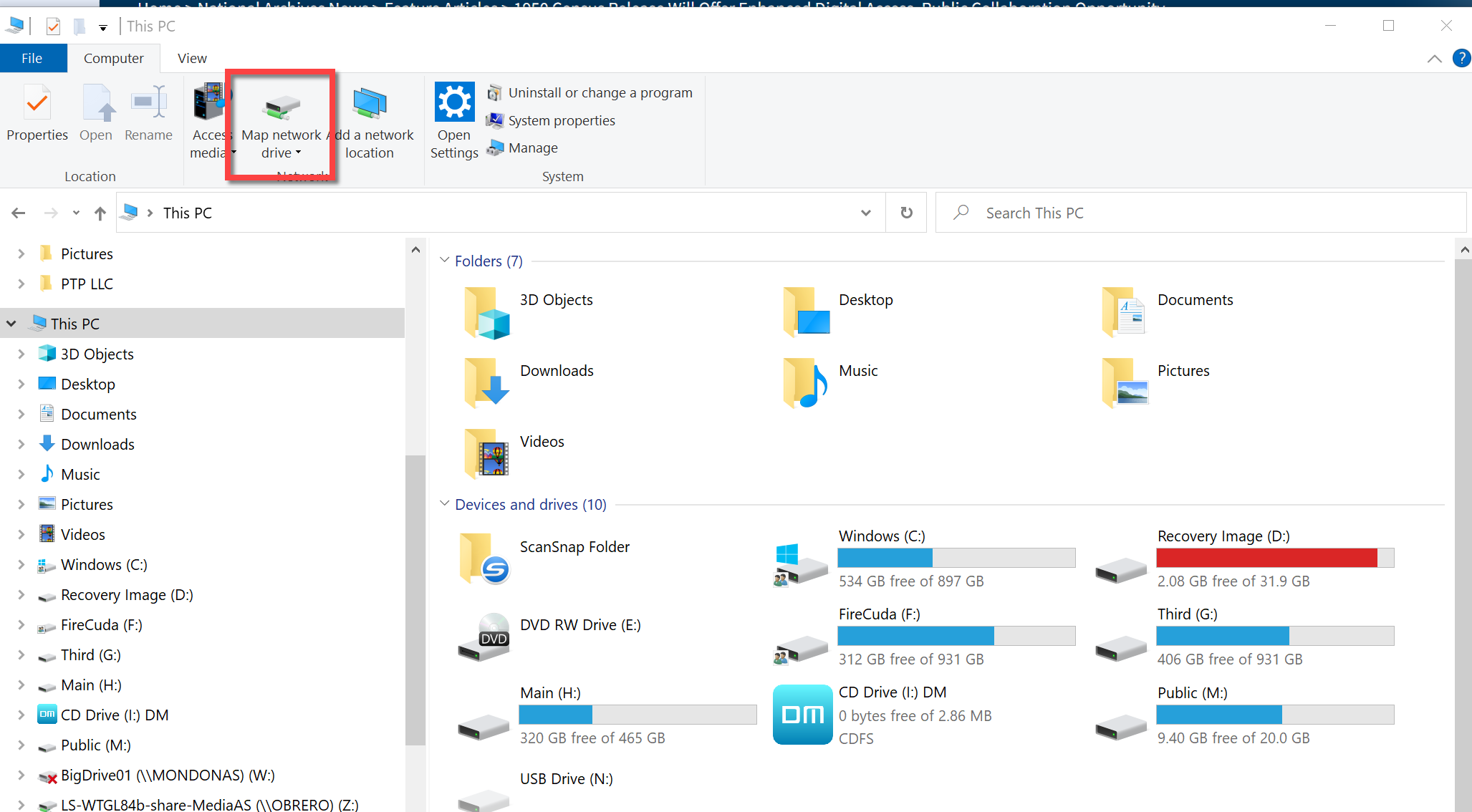The height and width of the screenshot is (812, 1472).
Task: Open the address bar history dropdown
Action: pyautogui.click(x=866, y=213)
